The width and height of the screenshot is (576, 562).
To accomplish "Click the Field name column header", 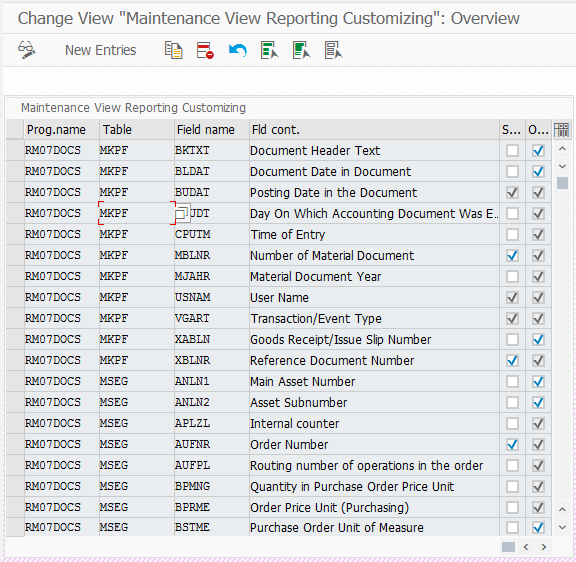I will [212, 130].
